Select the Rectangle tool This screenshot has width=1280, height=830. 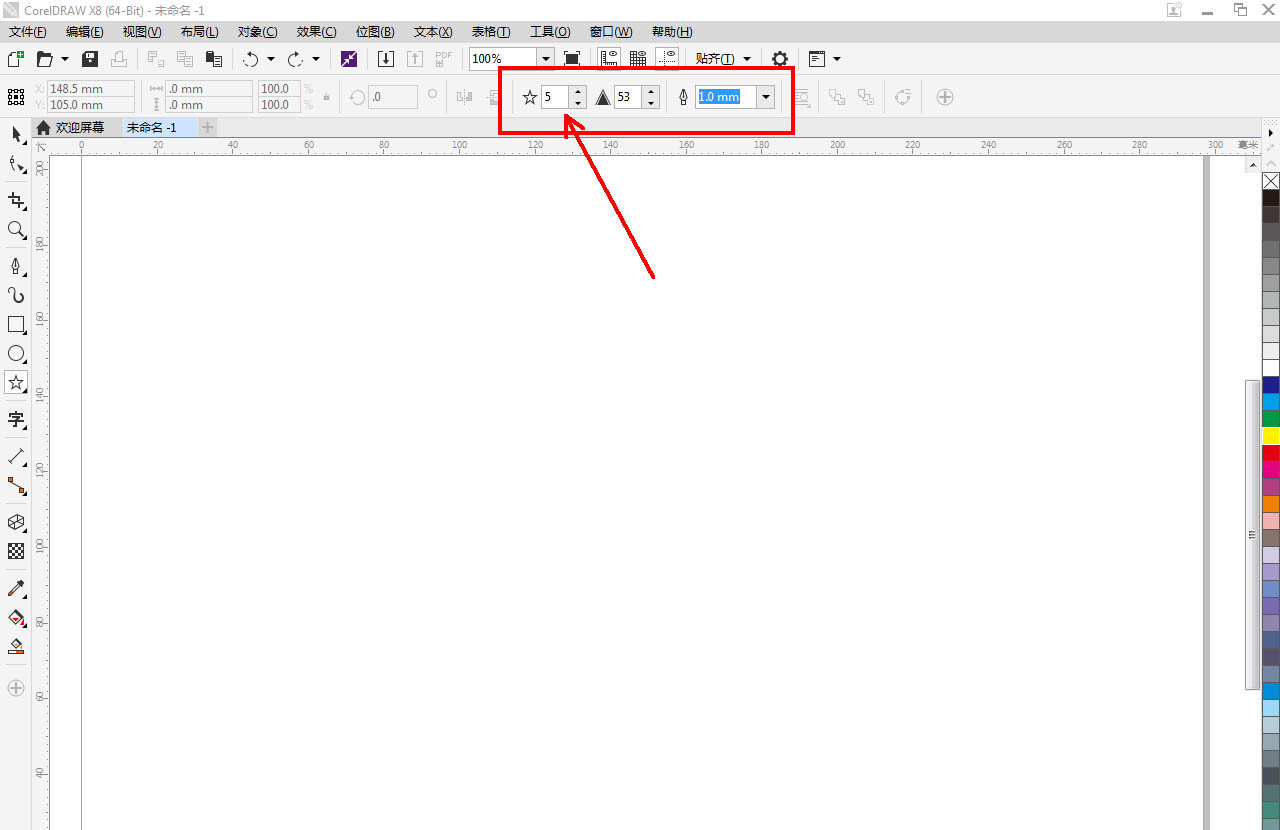pos(16,324)
